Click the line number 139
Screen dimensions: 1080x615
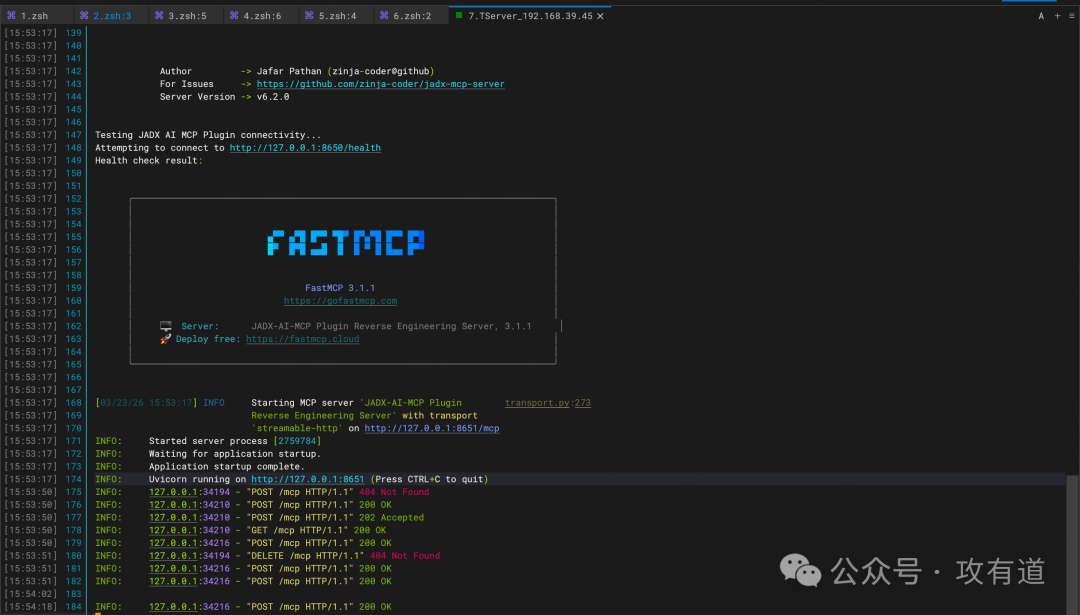point(74,33)
